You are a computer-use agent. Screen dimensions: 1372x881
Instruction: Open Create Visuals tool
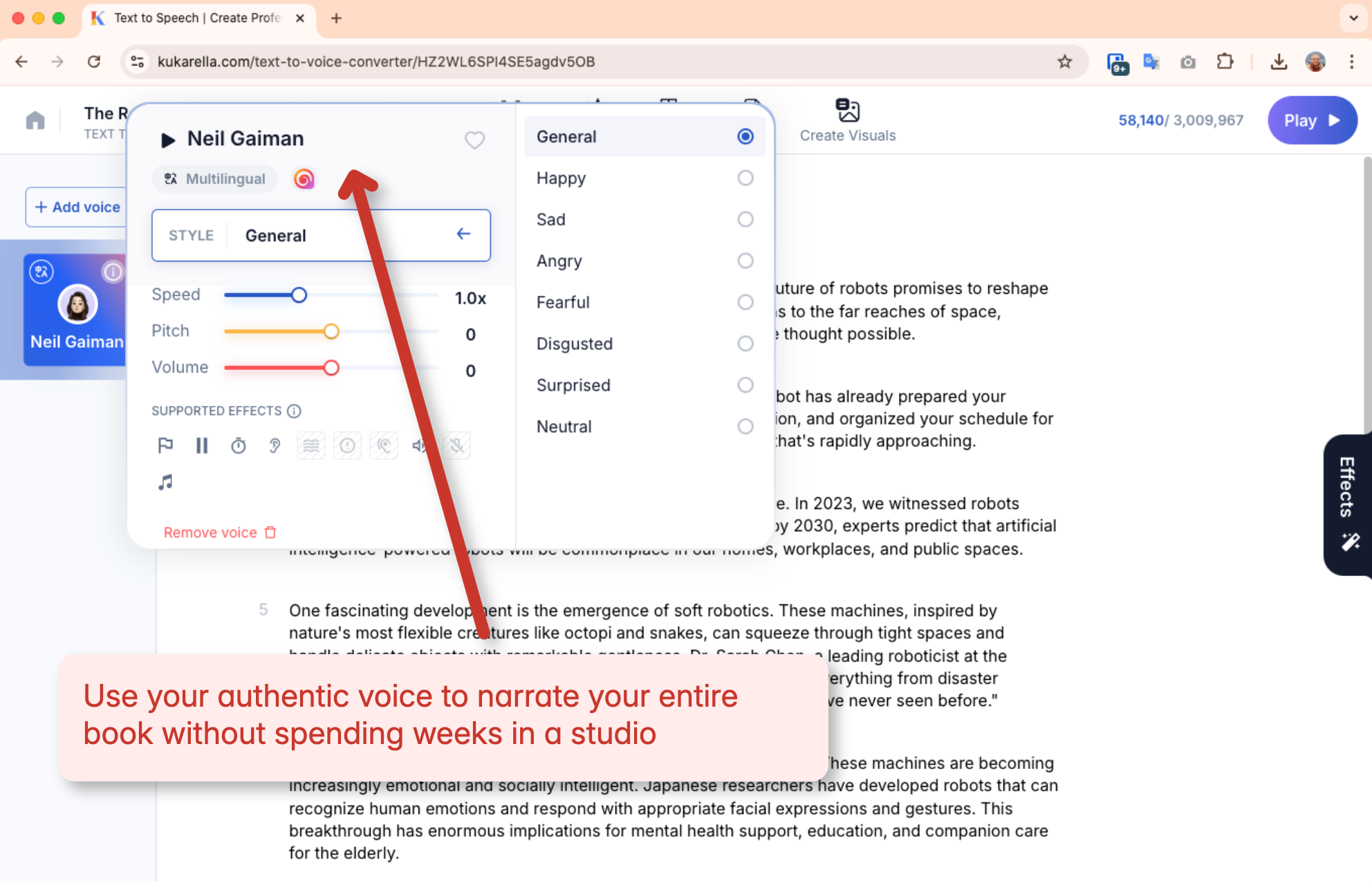(848, 120)
